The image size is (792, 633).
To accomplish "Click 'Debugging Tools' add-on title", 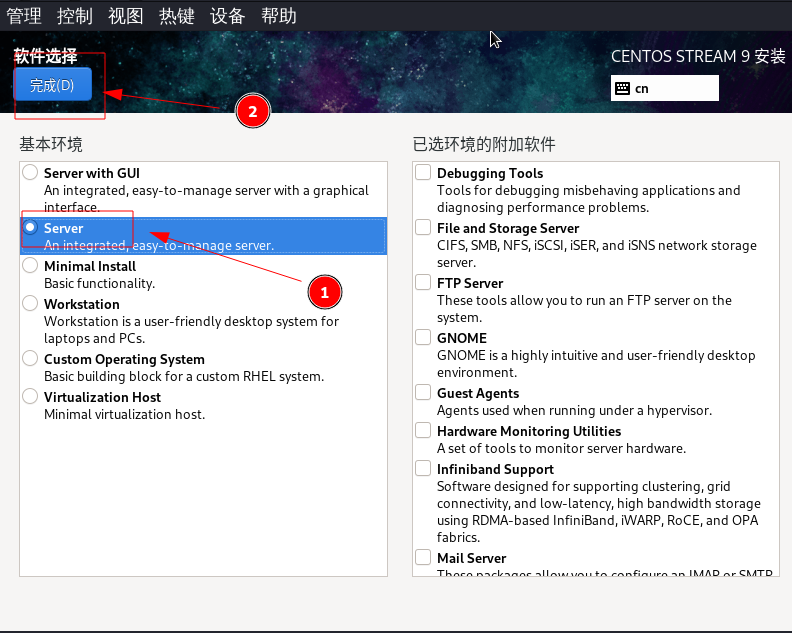I will click(x=490, y=173).
